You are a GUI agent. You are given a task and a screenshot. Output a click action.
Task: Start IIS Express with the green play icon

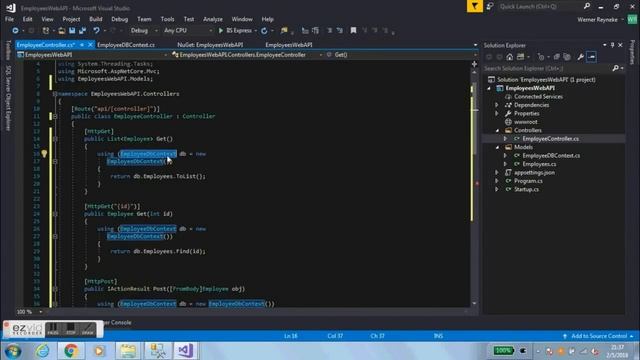tap(221, 31)
